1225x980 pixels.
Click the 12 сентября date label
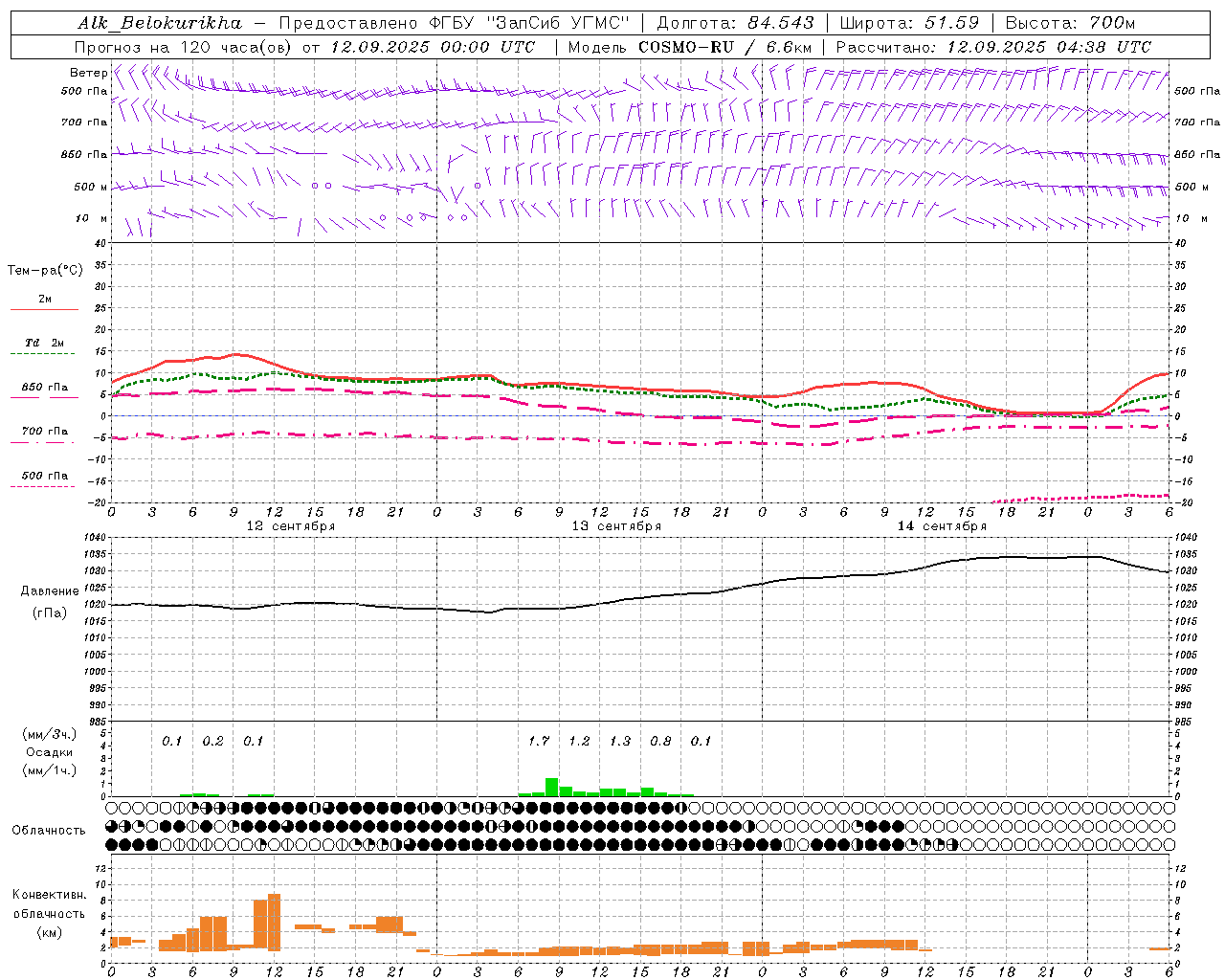[x=291, y=525]
